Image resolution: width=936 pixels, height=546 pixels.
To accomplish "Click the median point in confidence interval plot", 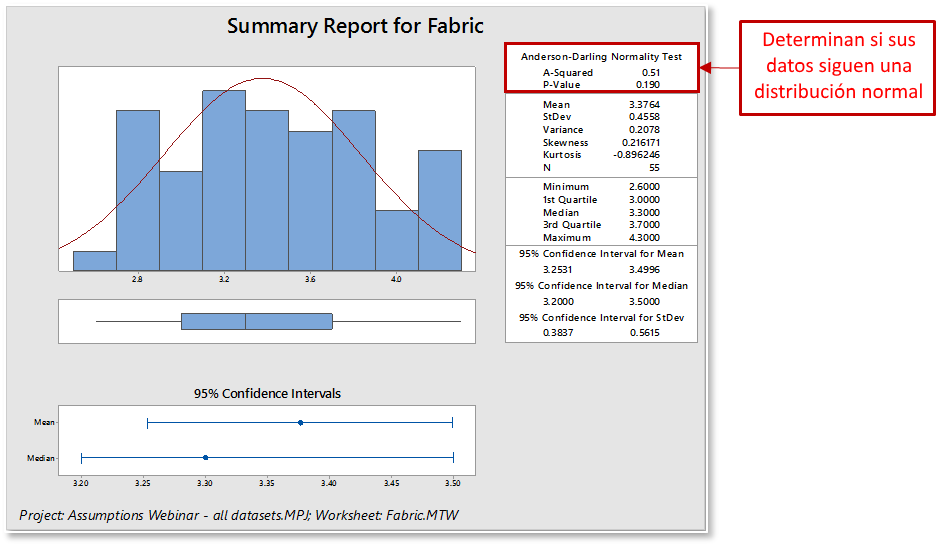I will (205, 457).
